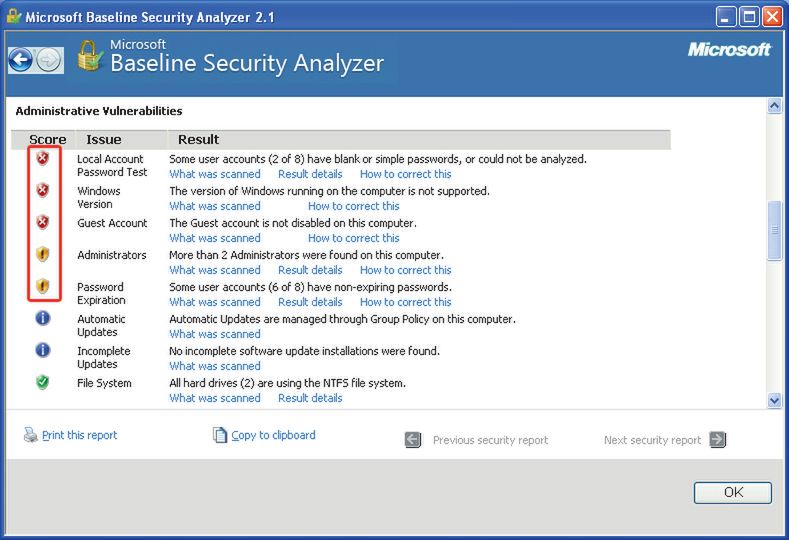
Task: Click the greyed Forward arrow button
Action: [48, 60]
